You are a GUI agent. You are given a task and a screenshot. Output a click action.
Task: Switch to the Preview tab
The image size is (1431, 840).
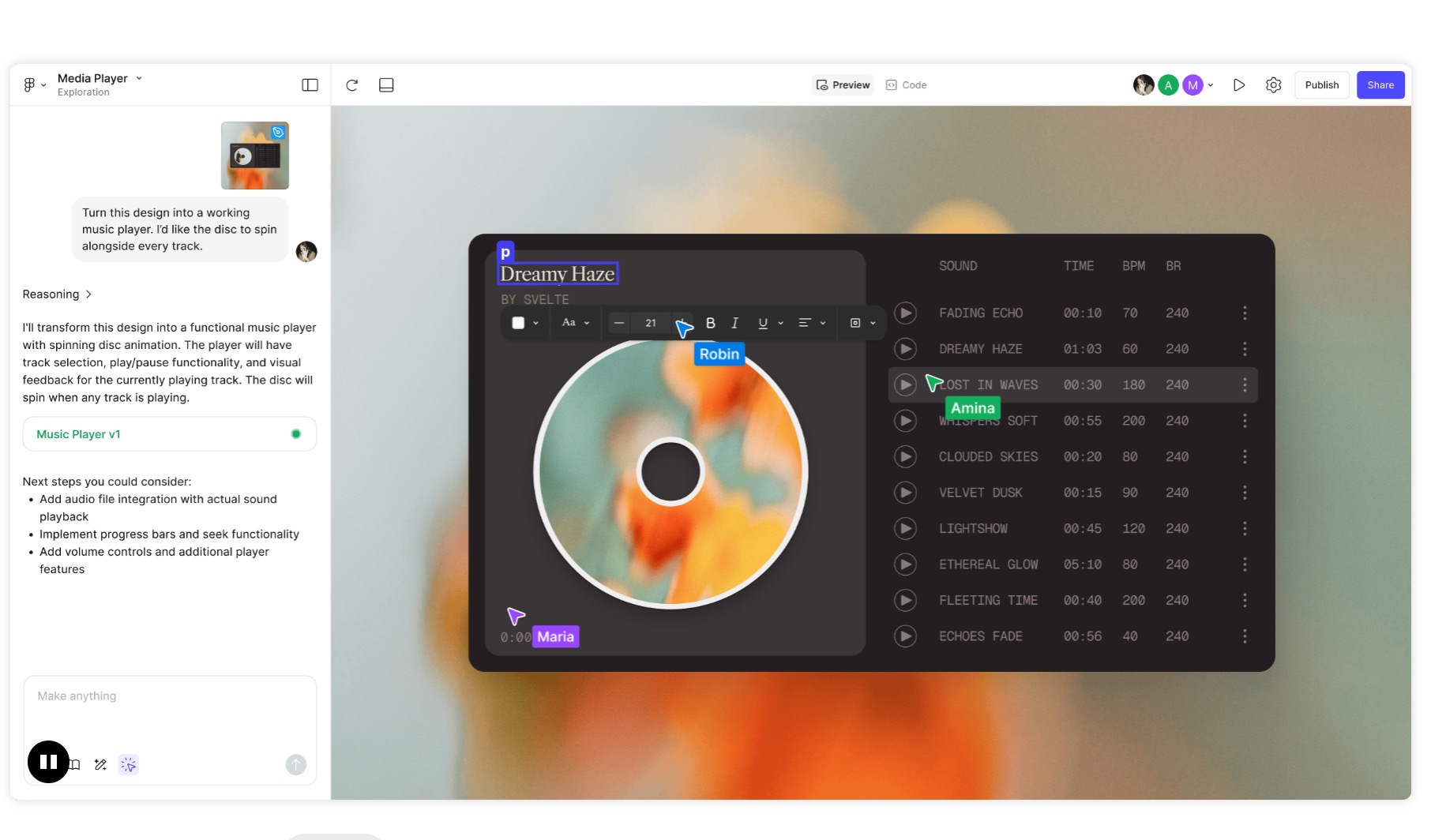point(843,84)
